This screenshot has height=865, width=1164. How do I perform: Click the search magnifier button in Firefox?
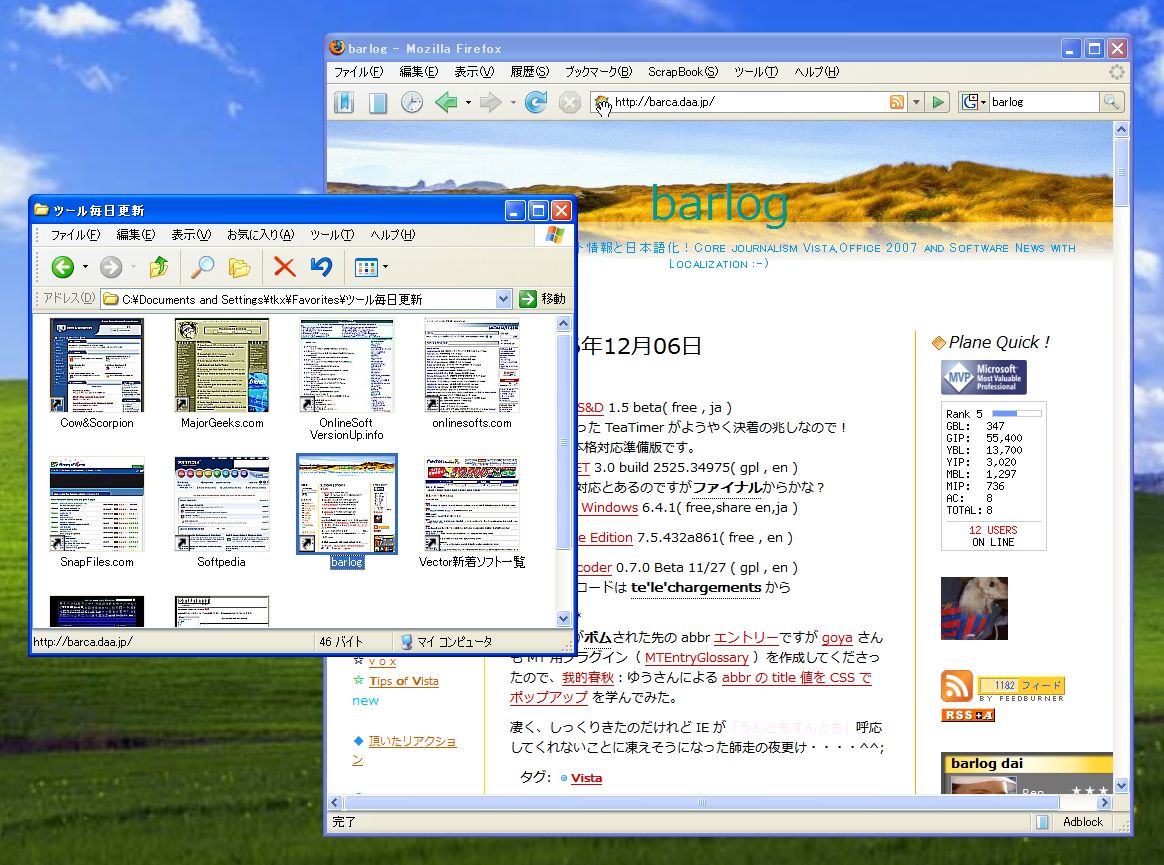pyautogui.click(x=1111, y=102)
